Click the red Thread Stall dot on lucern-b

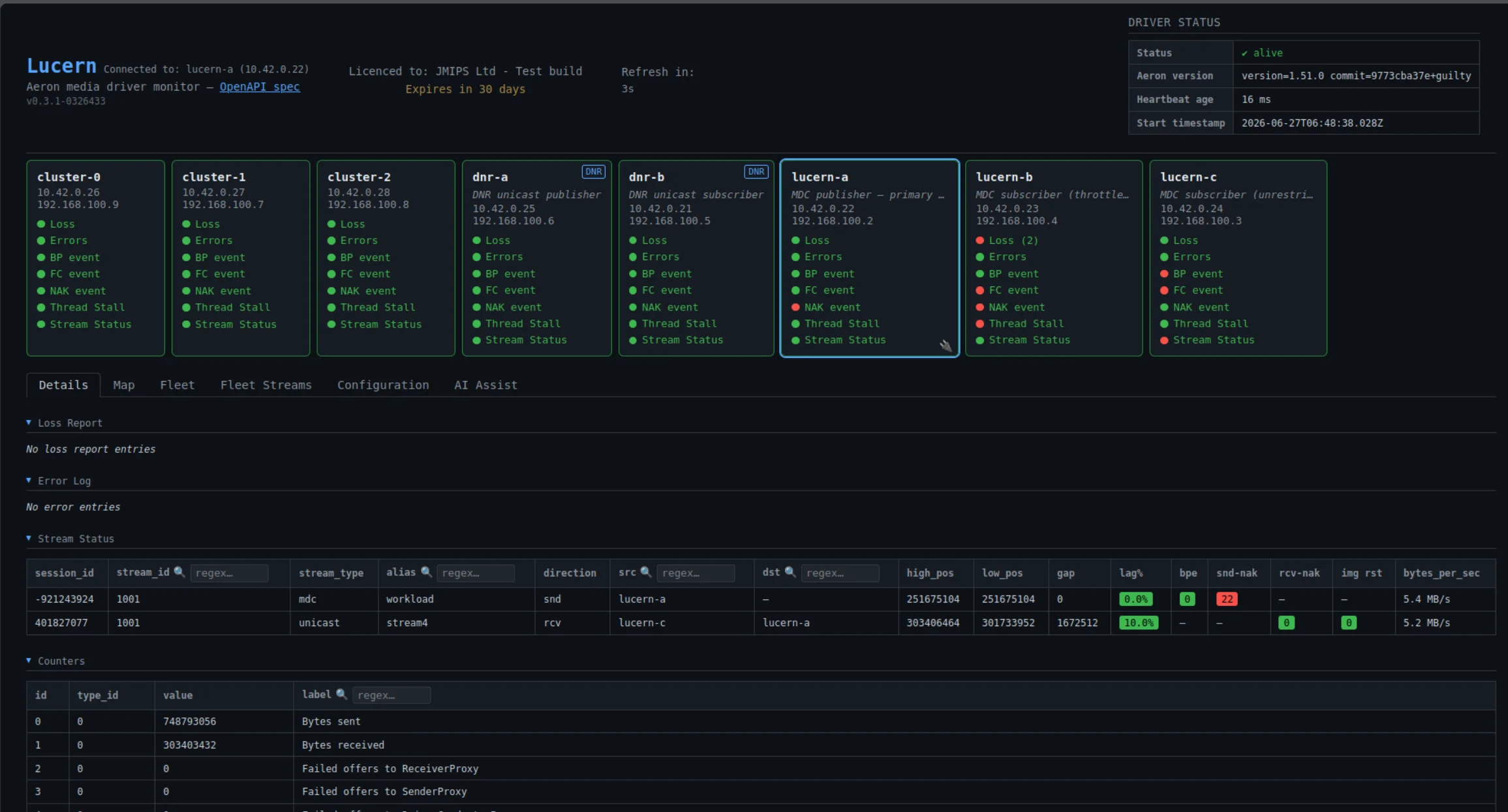pyautogui.click(x=979, y=323)
